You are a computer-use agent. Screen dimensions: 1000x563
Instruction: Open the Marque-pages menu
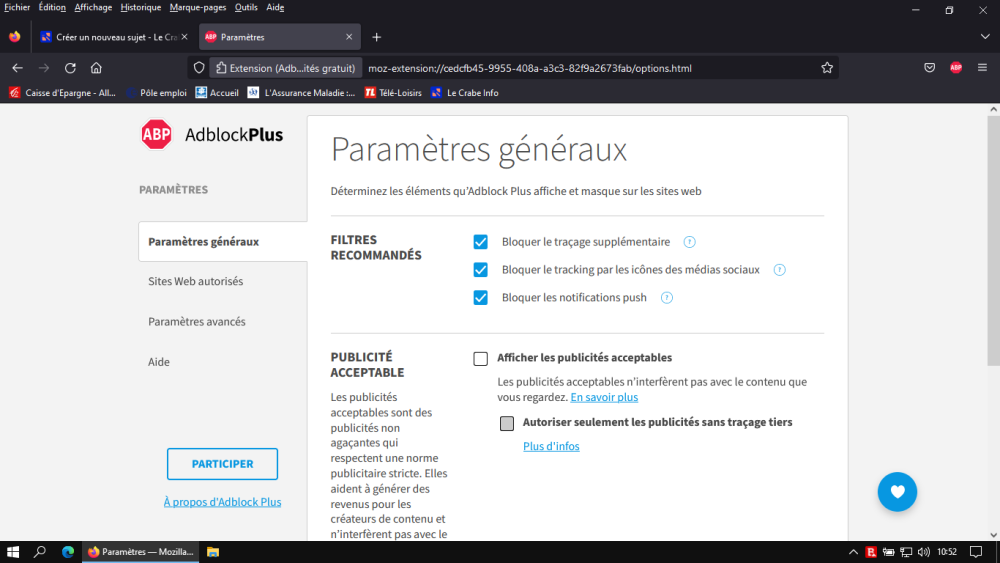pos(198,8)
